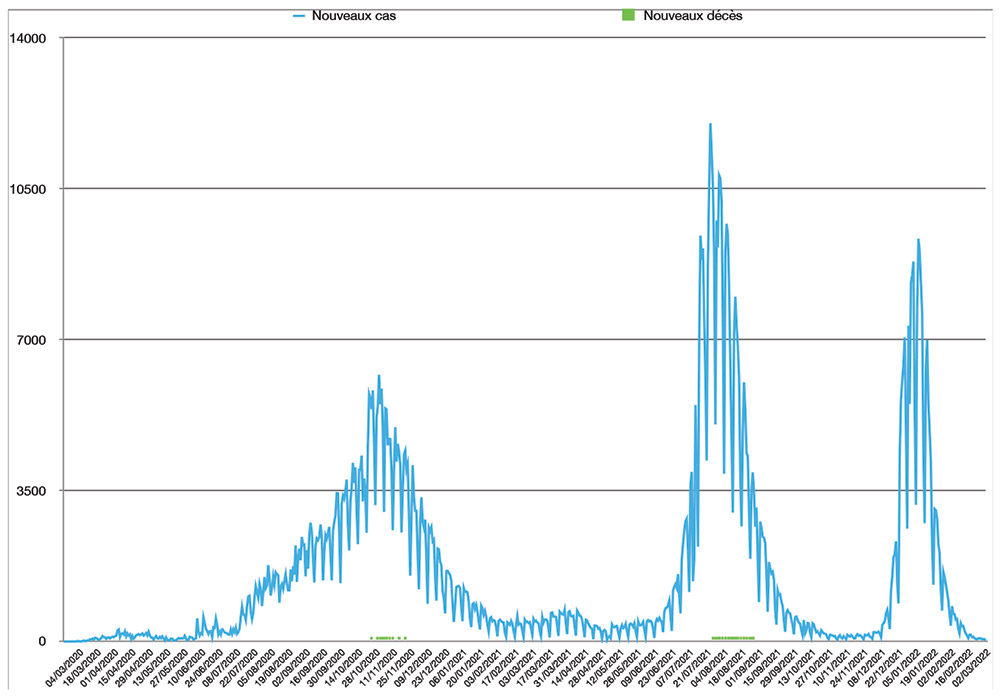Click green death markers under 2021 wave
The image size is (1000, 698).
pos(732,637)
